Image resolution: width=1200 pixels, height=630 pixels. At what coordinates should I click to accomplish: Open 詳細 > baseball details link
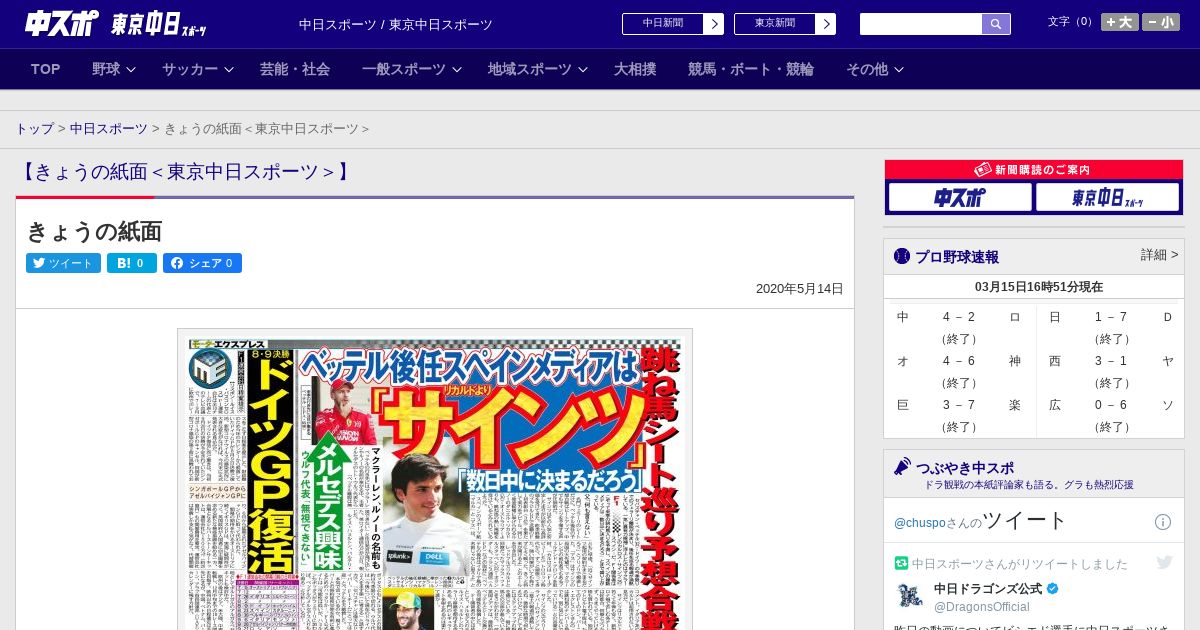[x=1159, y=255]
